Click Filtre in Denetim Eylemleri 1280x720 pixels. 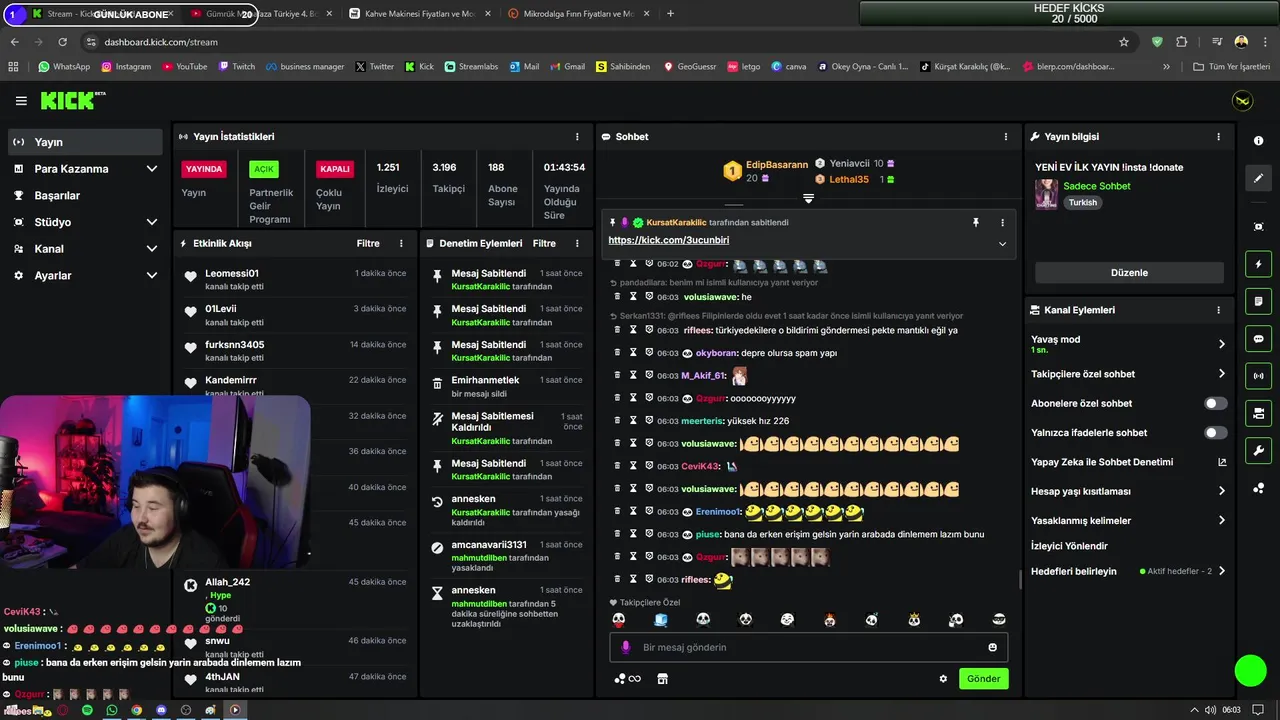[544, 243]
